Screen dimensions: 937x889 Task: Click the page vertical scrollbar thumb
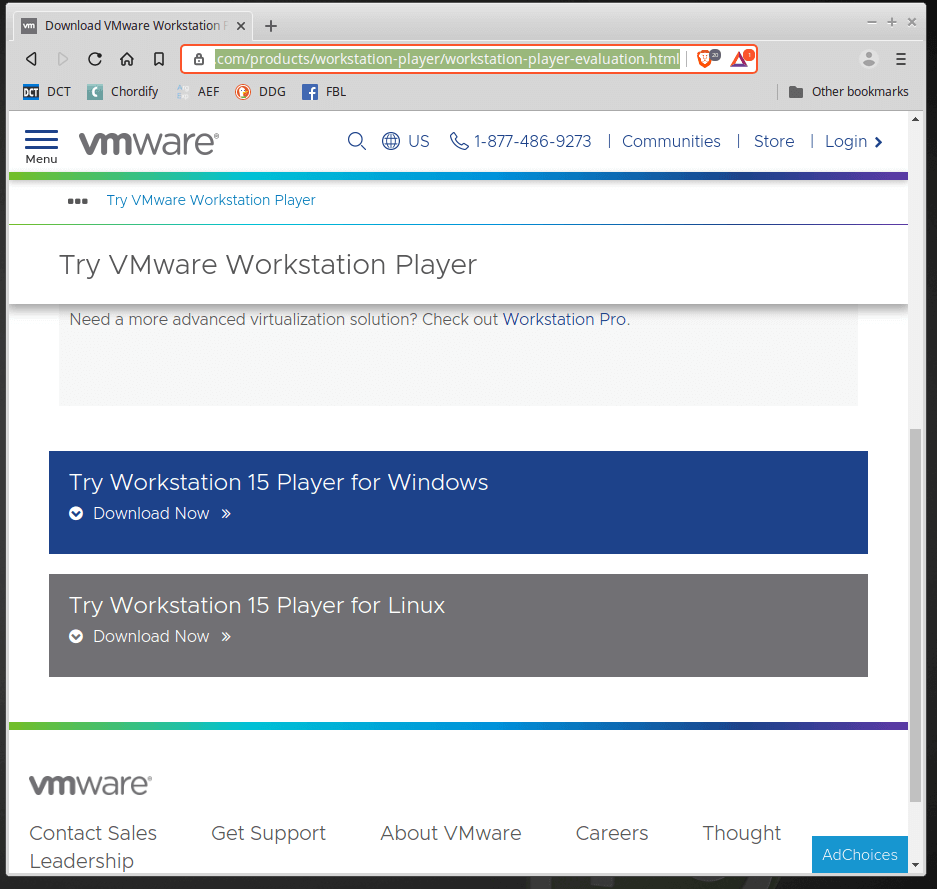pos(915,613)
